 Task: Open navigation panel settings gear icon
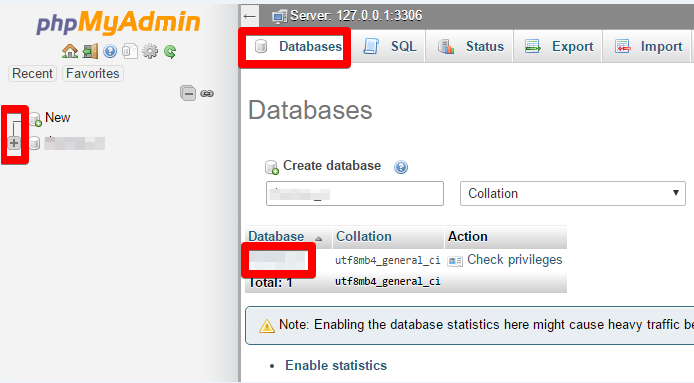(150, 51)
